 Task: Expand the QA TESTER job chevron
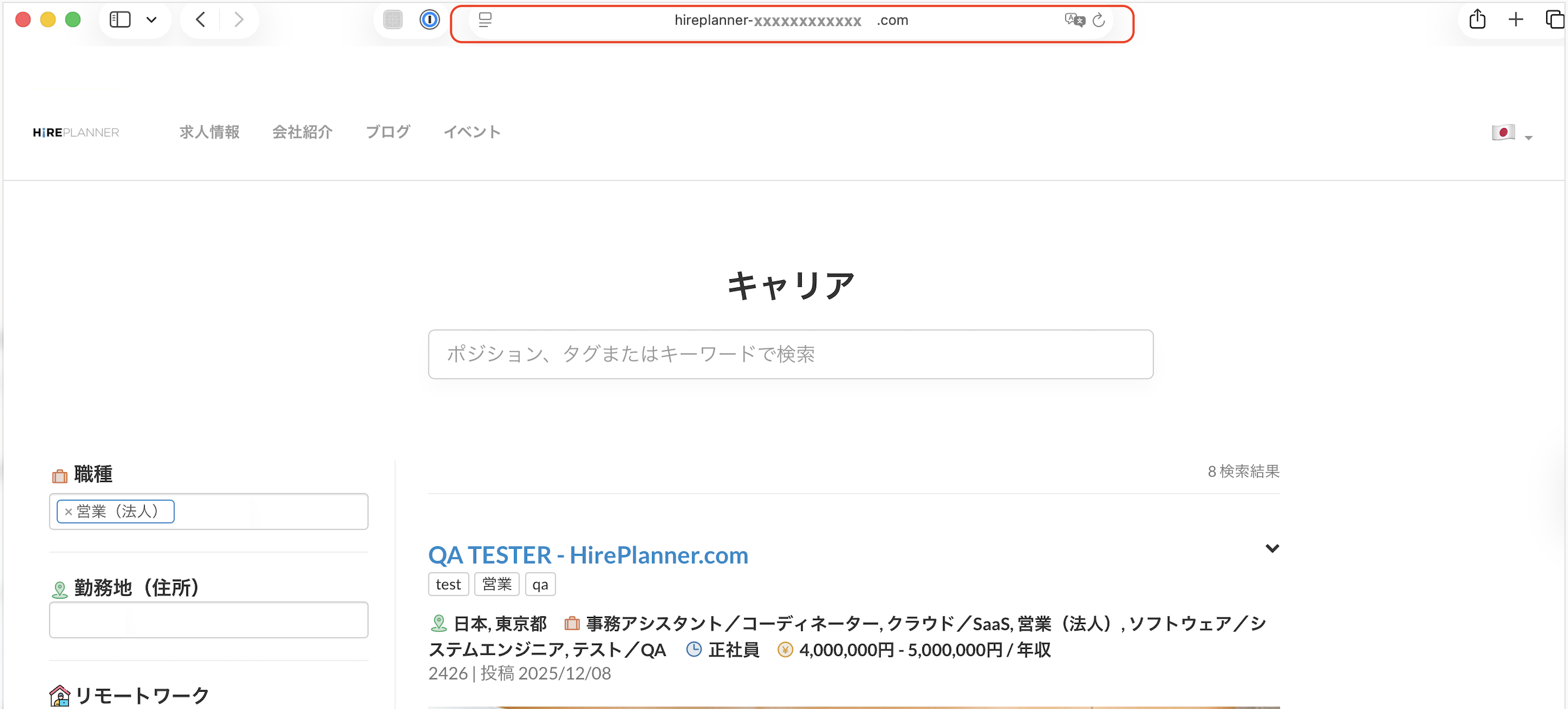point(1272,548)
